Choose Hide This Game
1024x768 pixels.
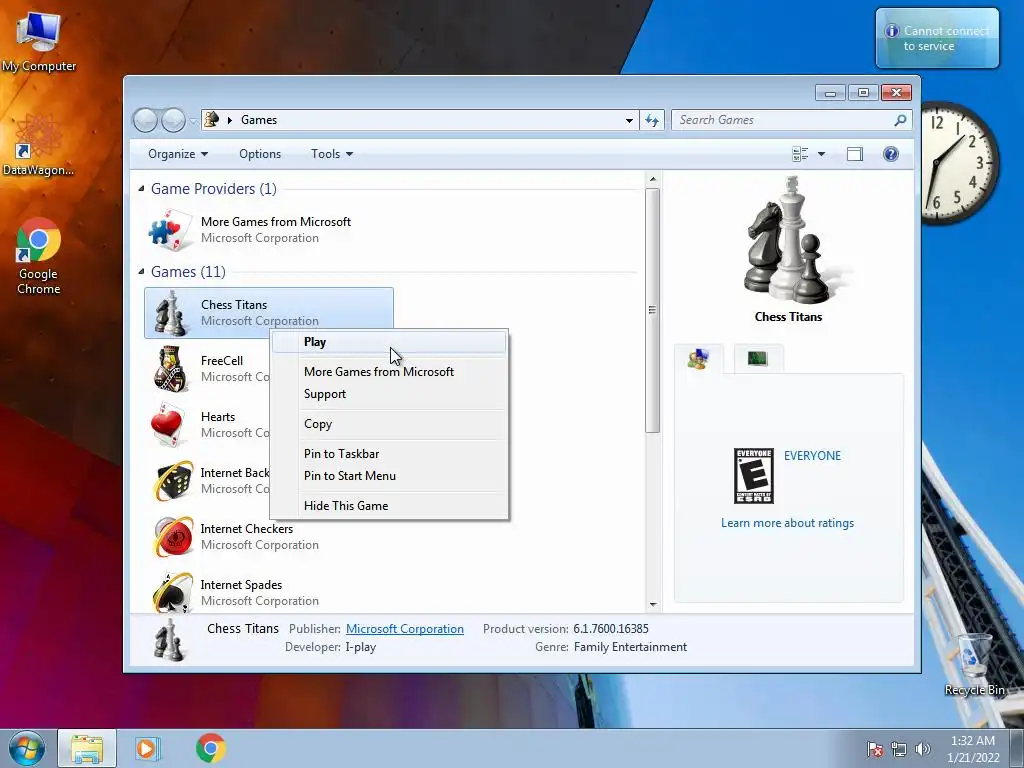(x=389, y=506)
